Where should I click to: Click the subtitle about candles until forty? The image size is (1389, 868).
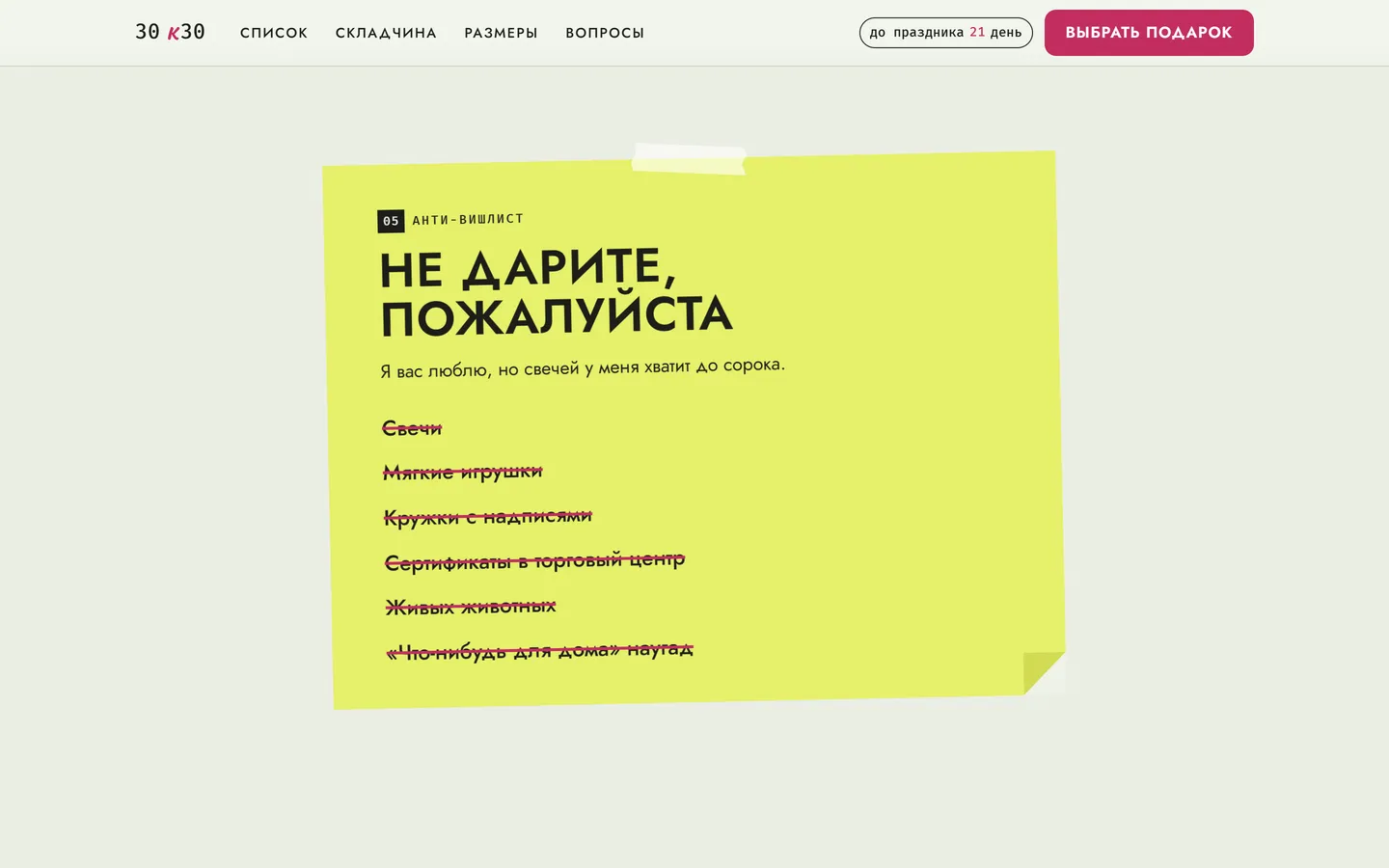click(x=583, y=367)
